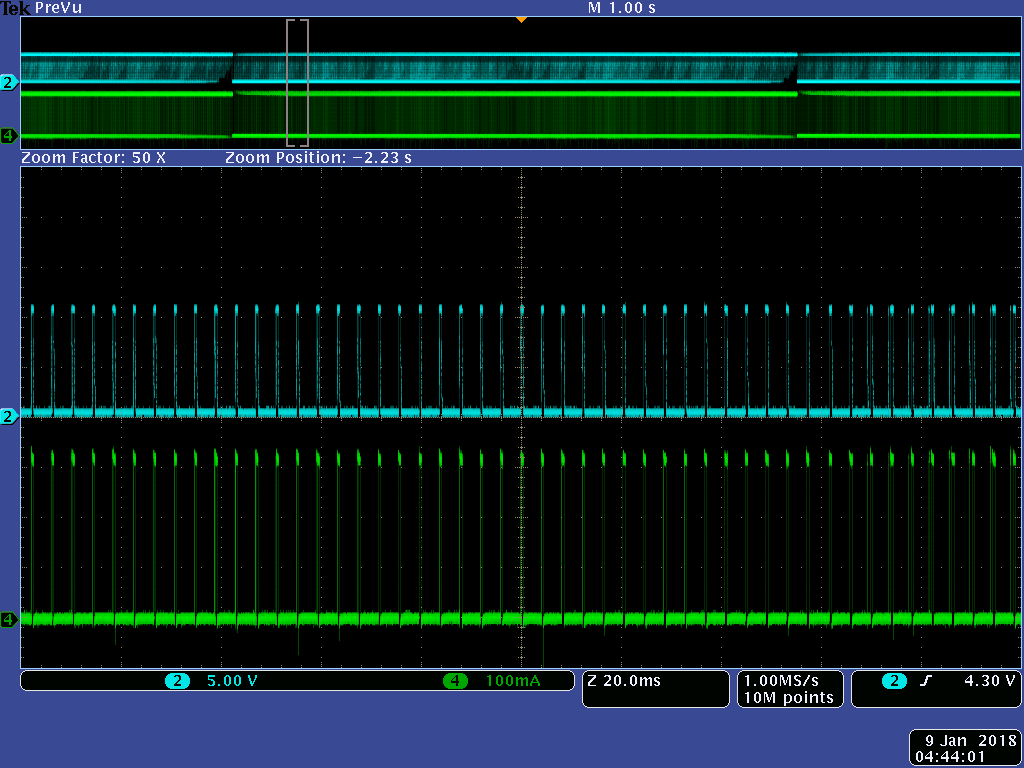Click the M 1.00 s timebase readout
1024x768 pixels.
tap(622, 8)
